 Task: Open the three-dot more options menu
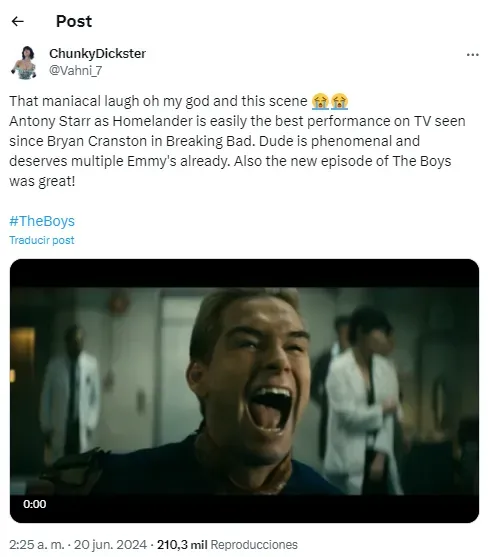point(472,55)
